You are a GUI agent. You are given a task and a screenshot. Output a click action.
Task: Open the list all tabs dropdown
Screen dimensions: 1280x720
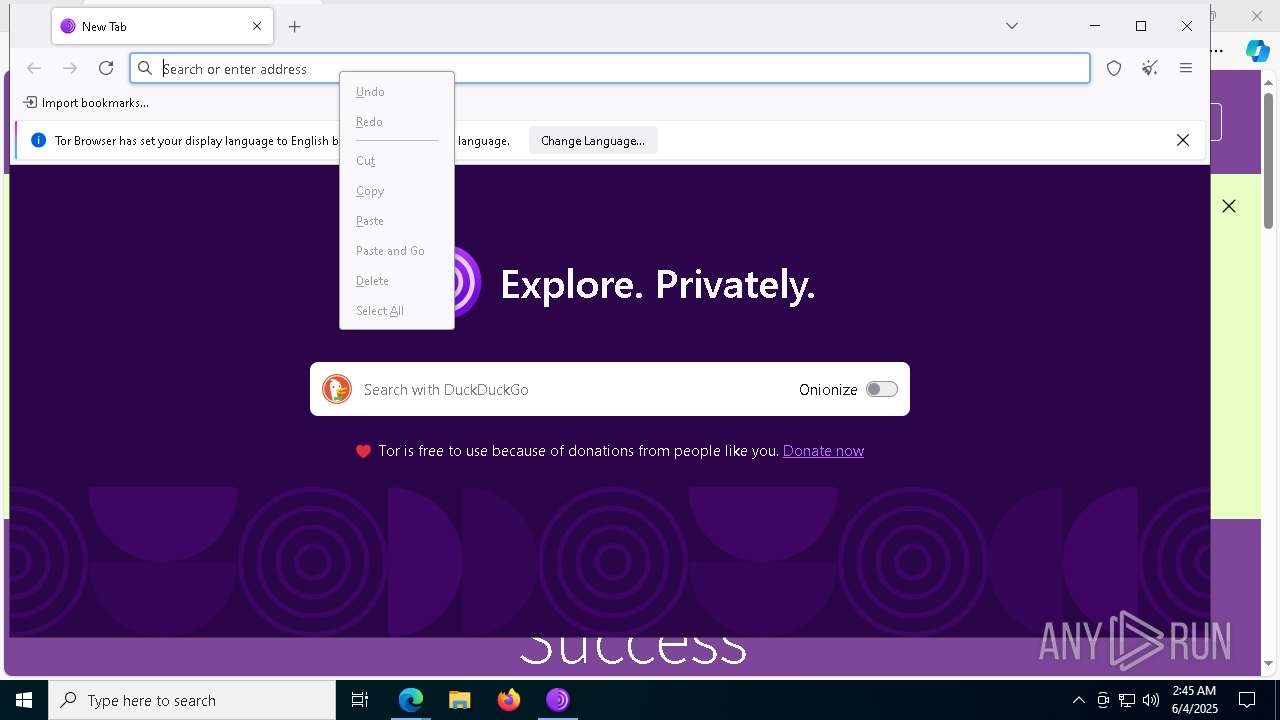coord(1012,26)
